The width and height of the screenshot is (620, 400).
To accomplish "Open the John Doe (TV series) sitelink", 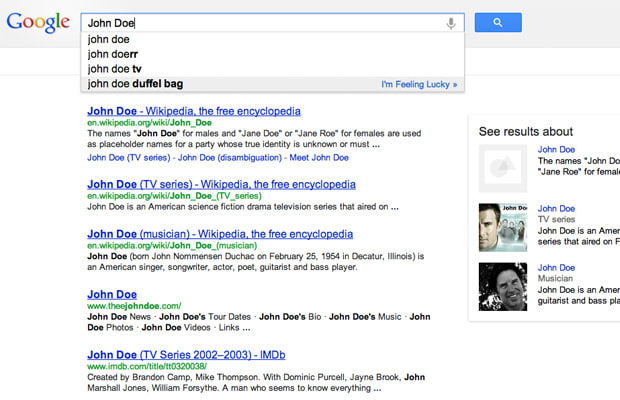I will tap(129, 157).
